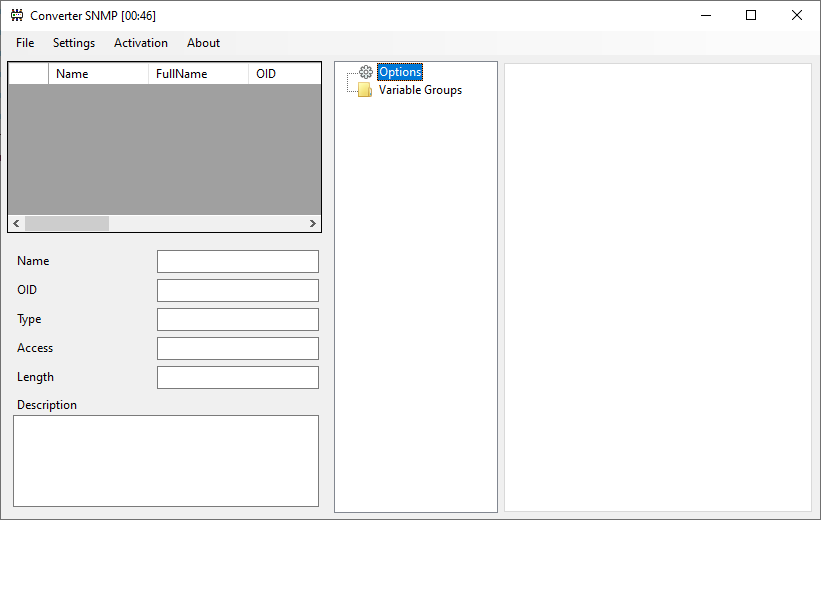Select the Variable Groups tree item
Viewport: 821px width, 600px height.
420,90
